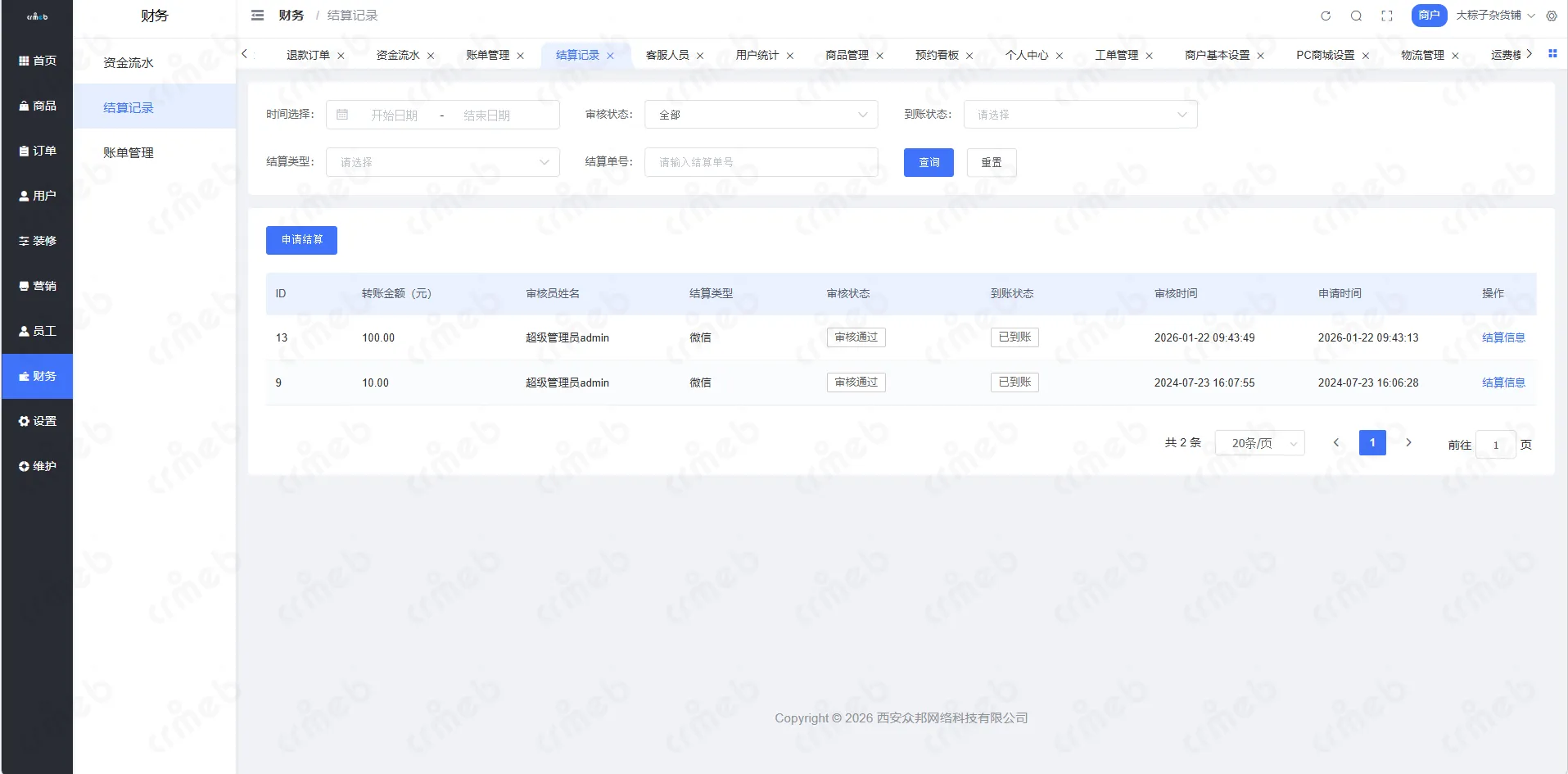
Task: Open 商品 section in sidebar
Action: 37,106
